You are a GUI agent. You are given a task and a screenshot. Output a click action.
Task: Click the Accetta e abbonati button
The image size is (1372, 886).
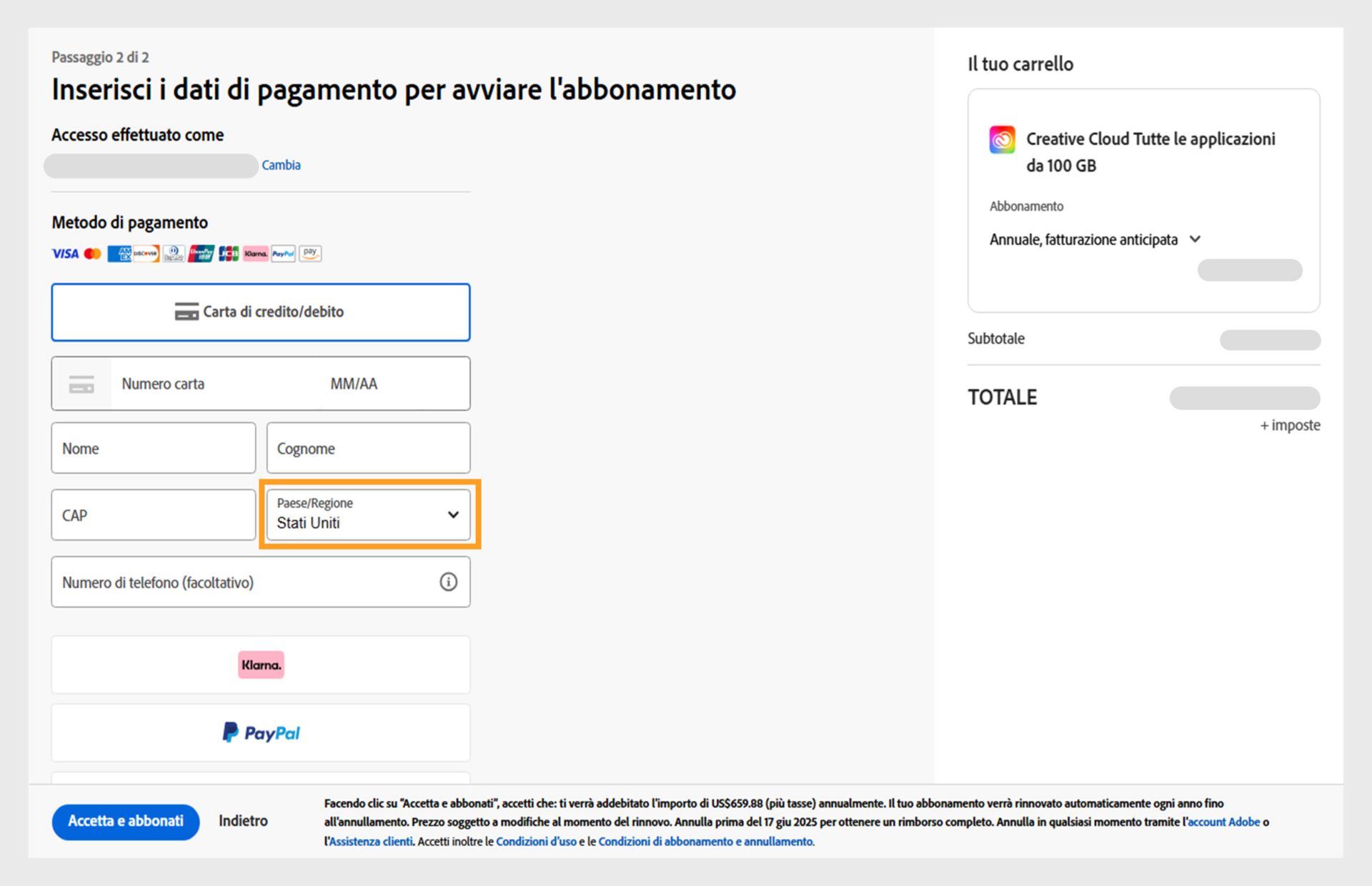126,822
